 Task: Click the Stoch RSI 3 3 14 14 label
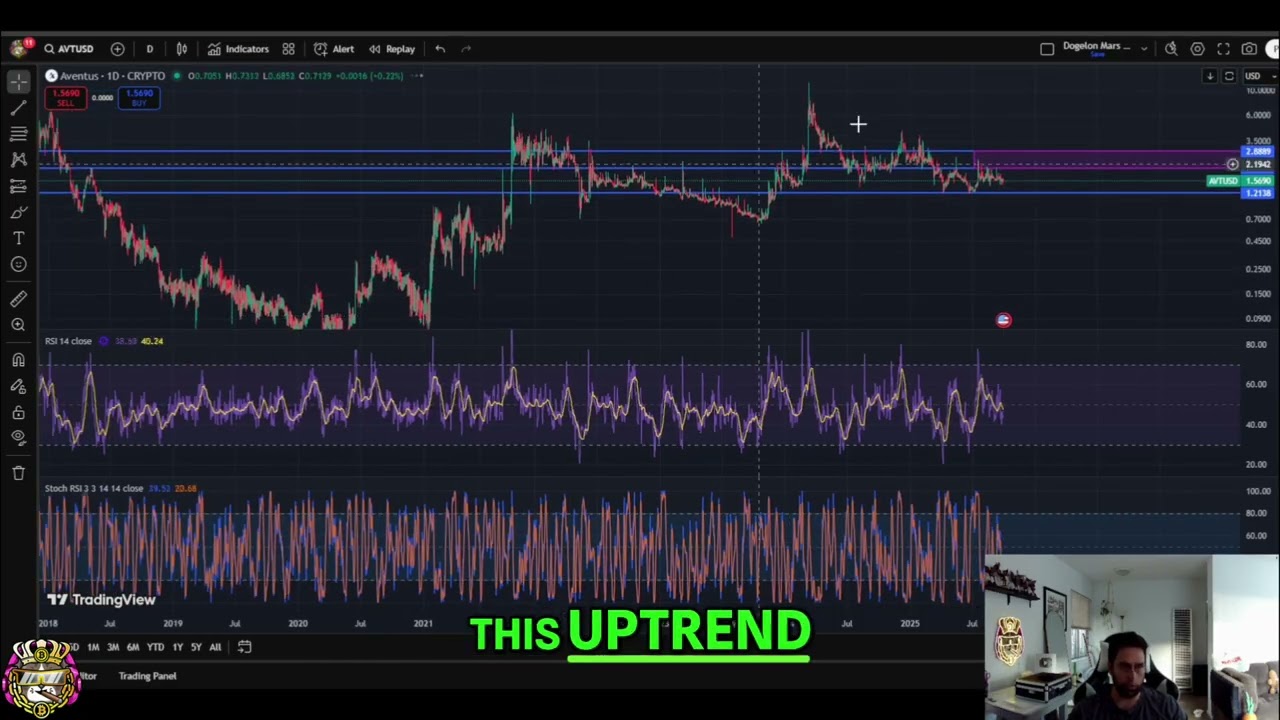point(94,488)
